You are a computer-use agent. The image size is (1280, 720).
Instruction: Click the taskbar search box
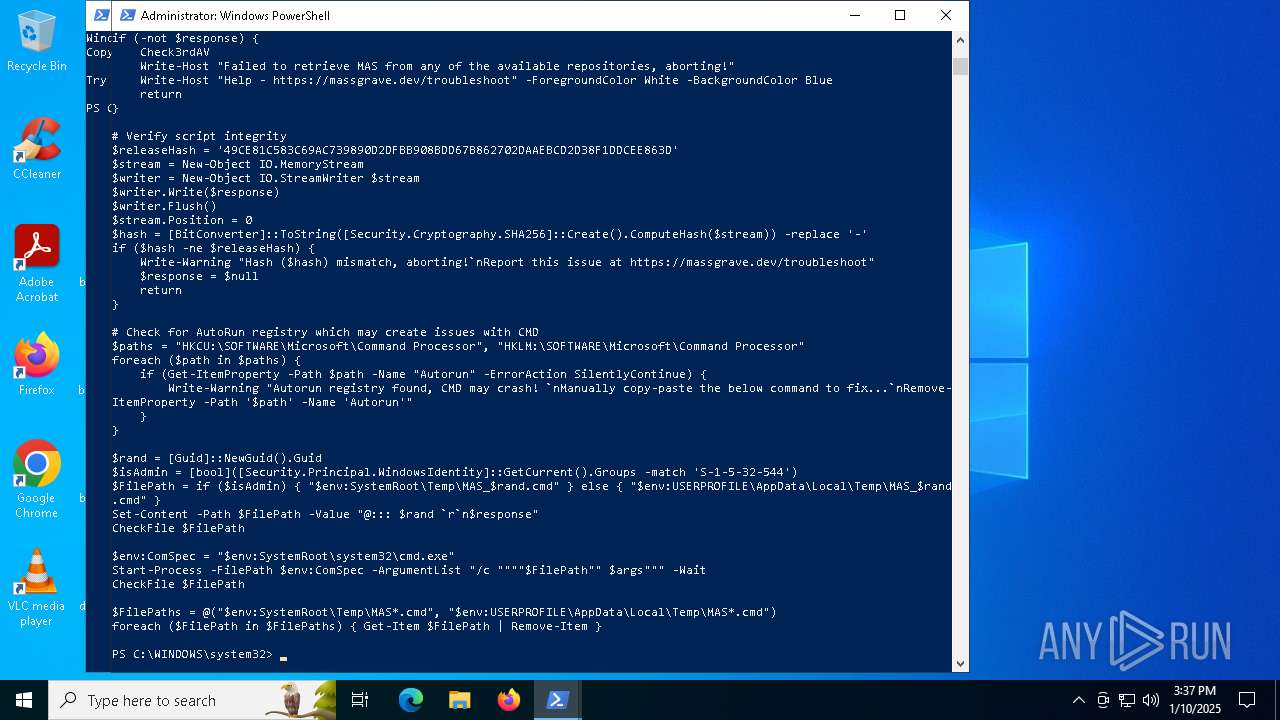tap(192, 700)
